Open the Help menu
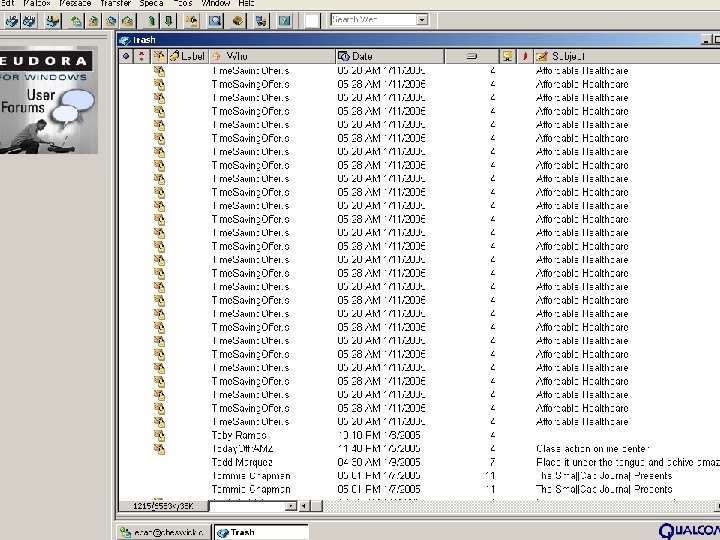The image size is (720, 540). [246, 3]
